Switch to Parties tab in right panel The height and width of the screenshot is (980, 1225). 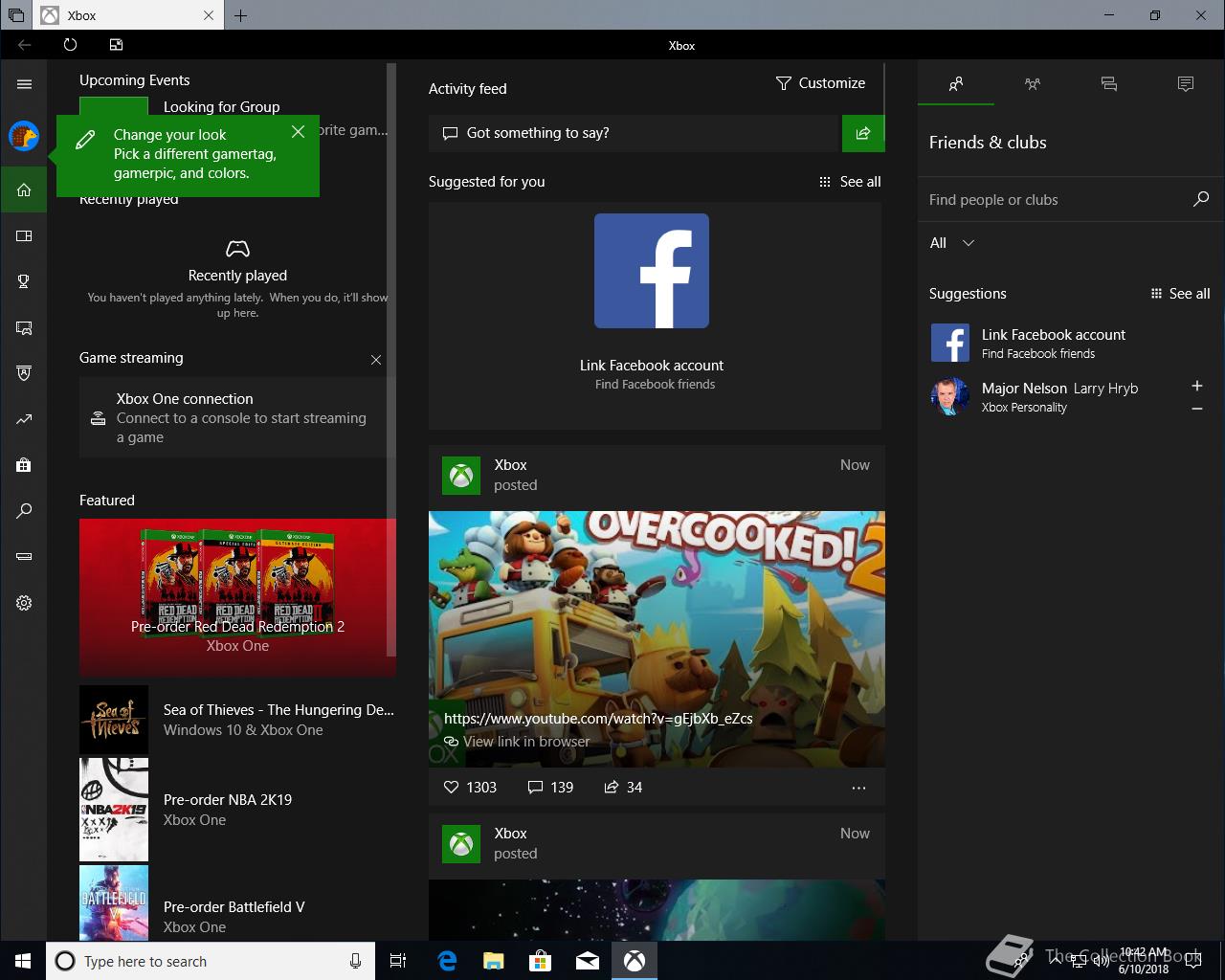coord(1033,84)
